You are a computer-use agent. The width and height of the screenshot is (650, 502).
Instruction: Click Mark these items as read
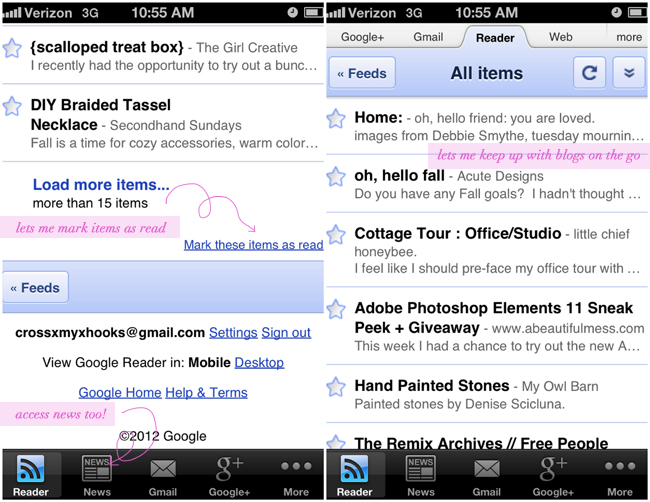pyautogui.click(x=254, y=245)
